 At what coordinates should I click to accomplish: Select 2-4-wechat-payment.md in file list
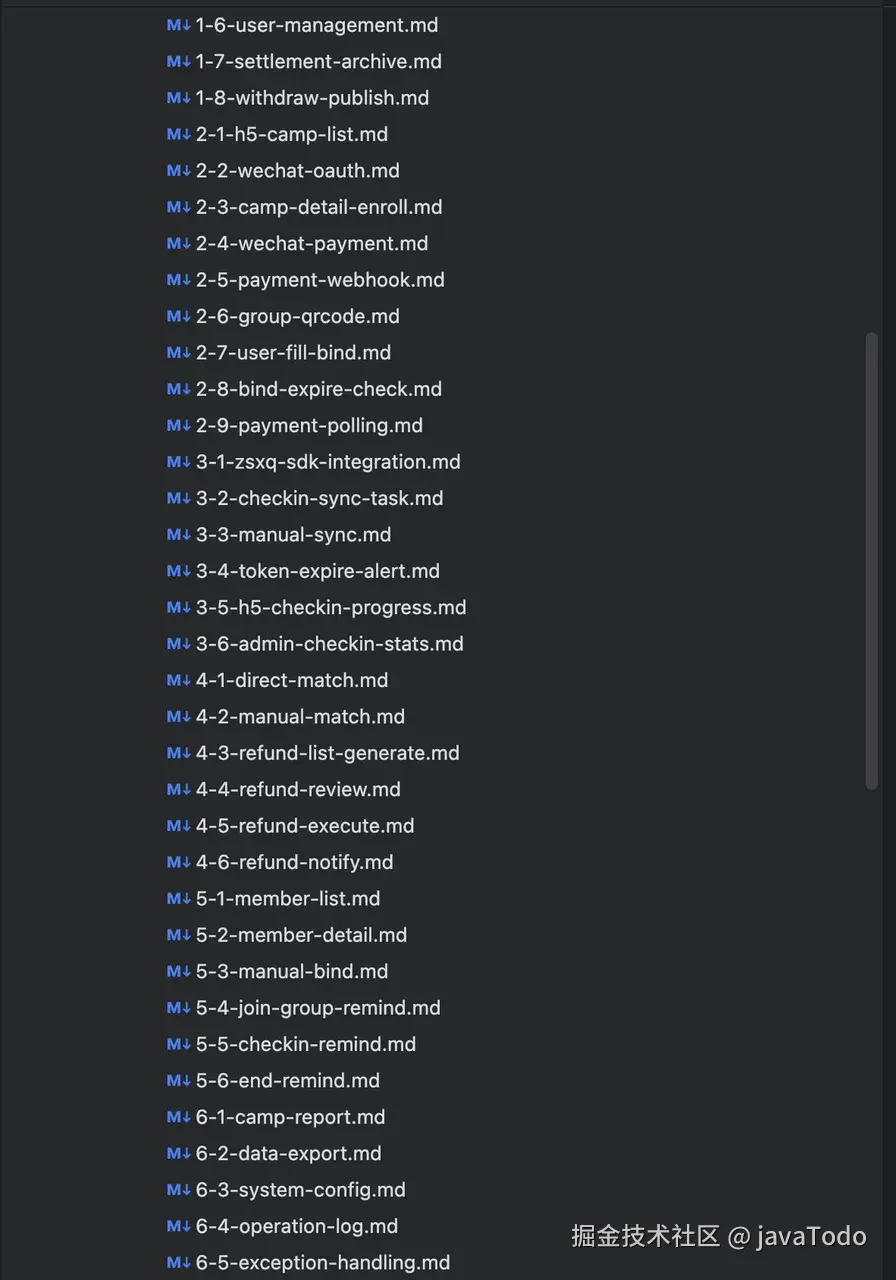pos(312,244)
